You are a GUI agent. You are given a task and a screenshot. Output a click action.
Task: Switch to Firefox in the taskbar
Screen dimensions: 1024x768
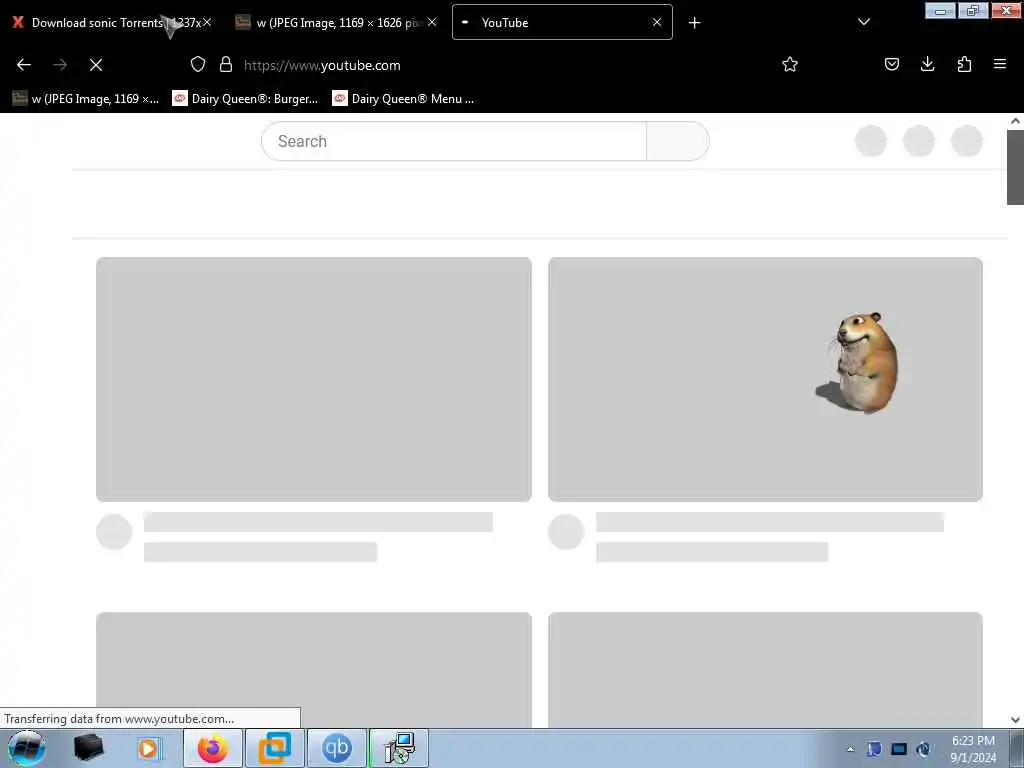pyautogui.click(x=213, y=748)
